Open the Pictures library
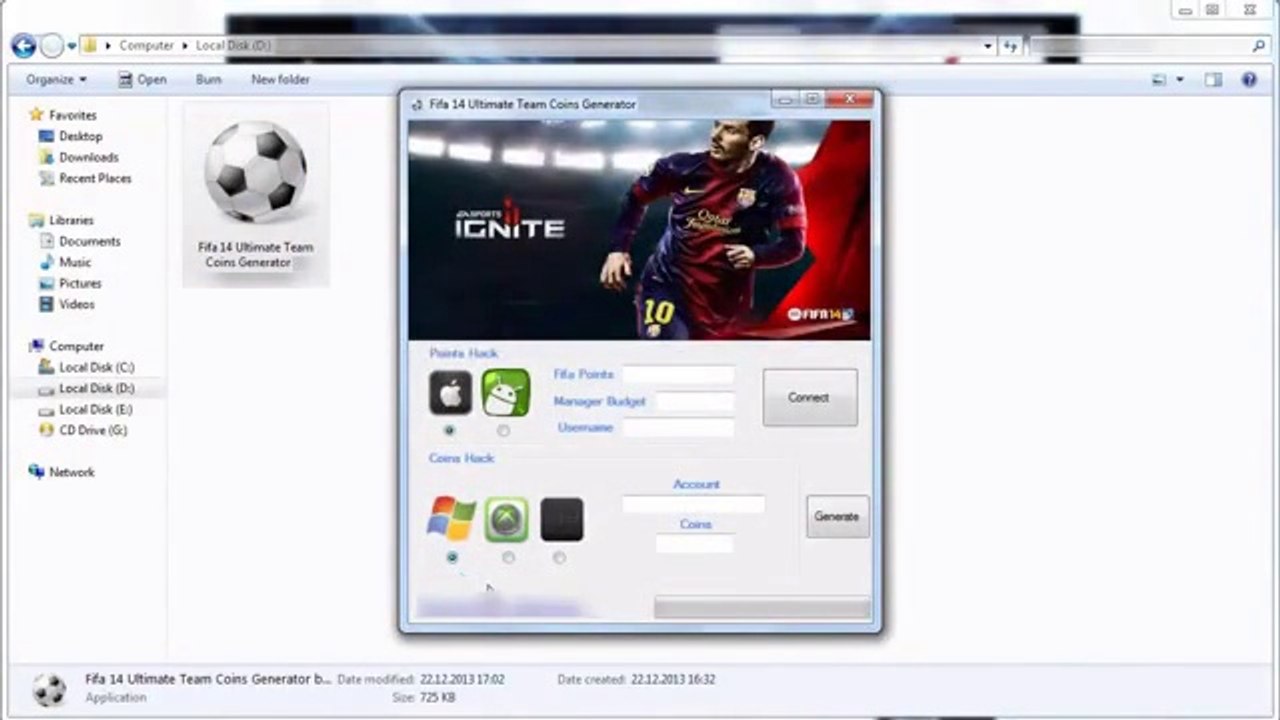Viewport: 1280px width, 720px height. (x=69, y=283)
